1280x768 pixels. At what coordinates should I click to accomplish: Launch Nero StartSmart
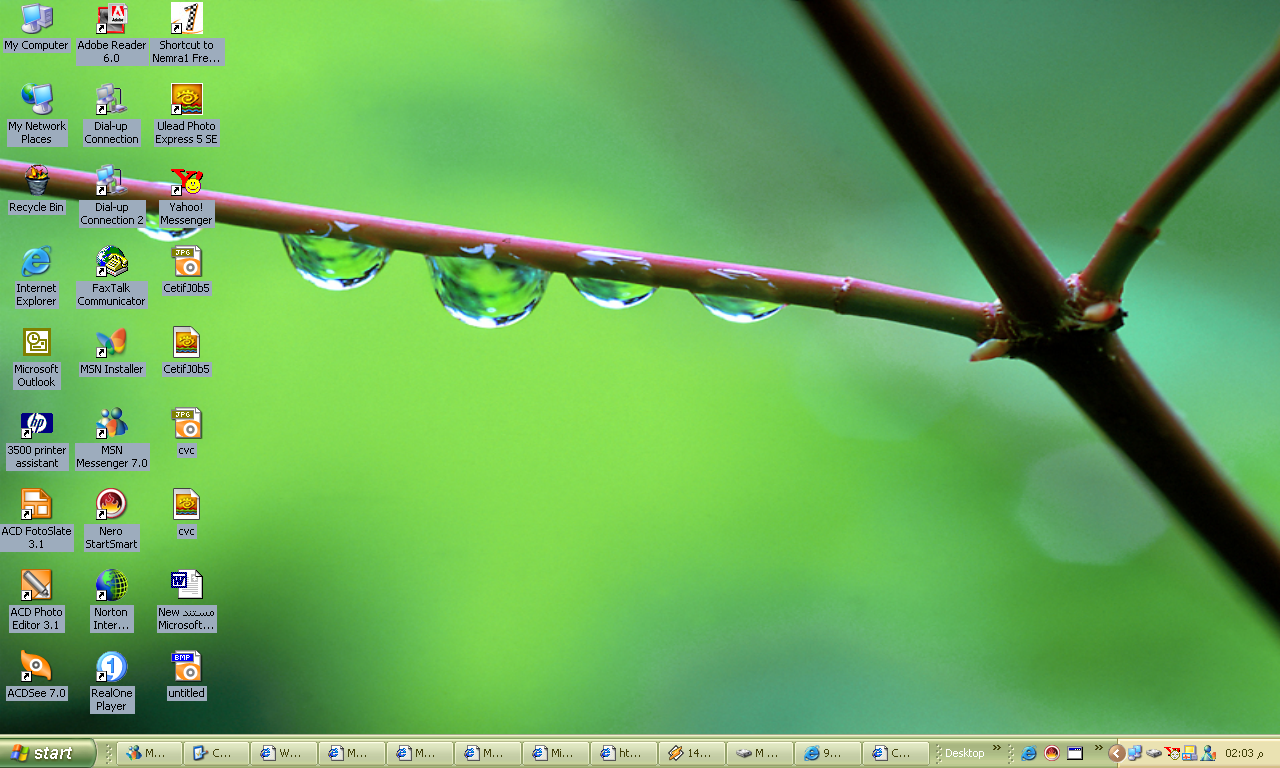point(111,520)
